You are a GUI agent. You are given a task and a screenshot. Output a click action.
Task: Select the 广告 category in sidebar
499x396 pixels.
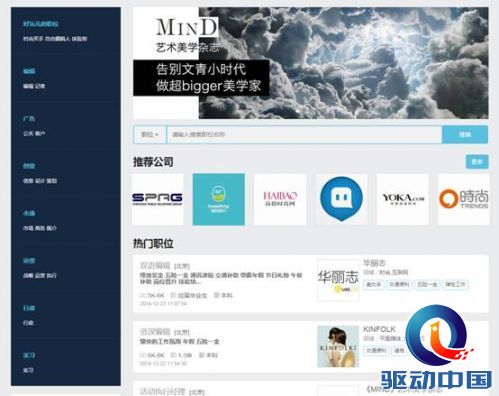click(29, 118)
